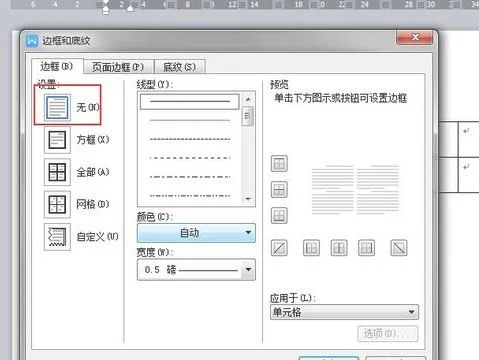Click the WPS icon in dialog title bar
The width and height of the screenshot is (479, 360).
(x=32, y=41)
